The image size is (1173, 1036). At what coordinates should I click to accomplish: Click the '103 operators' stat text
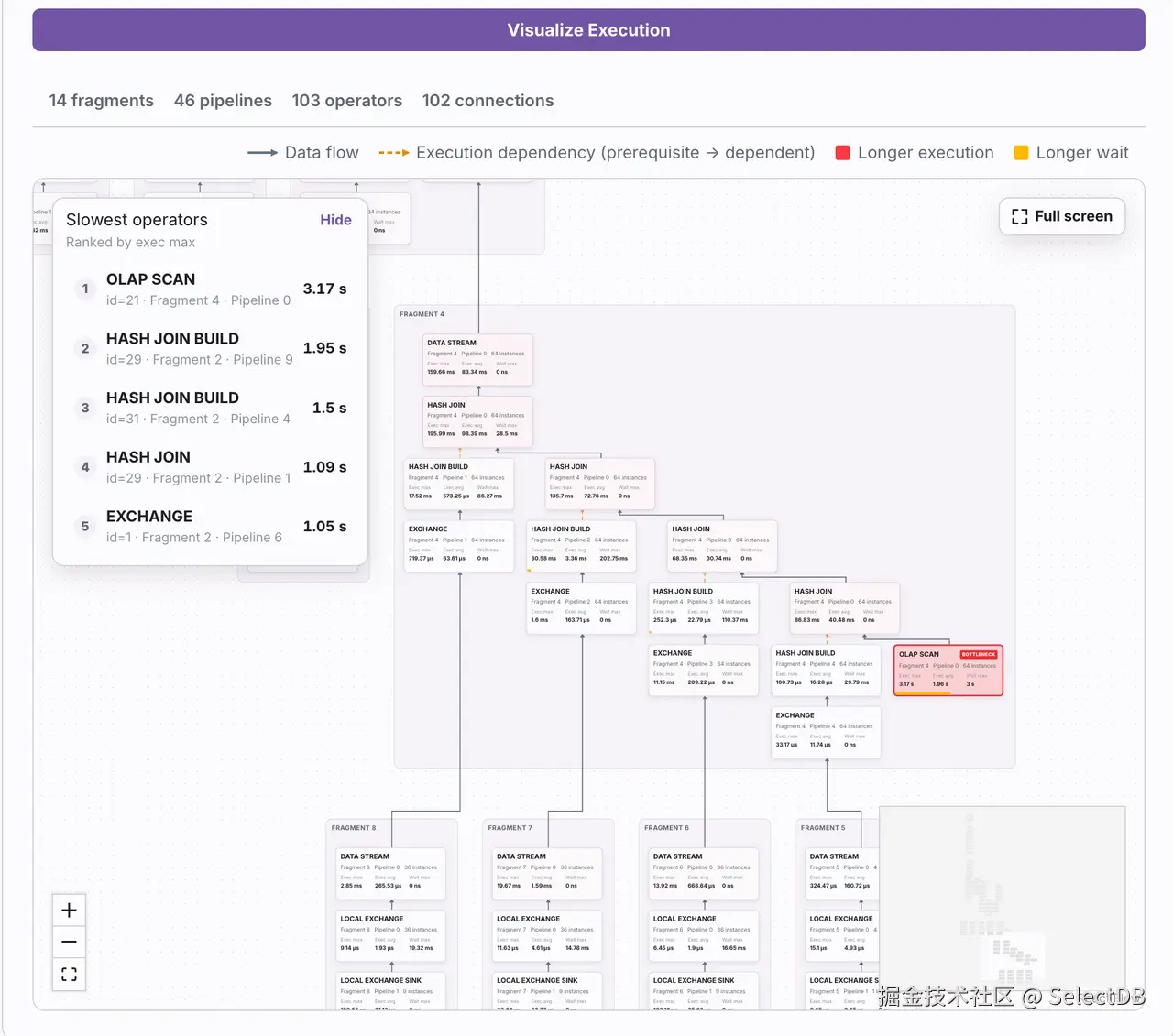(346, 101)
